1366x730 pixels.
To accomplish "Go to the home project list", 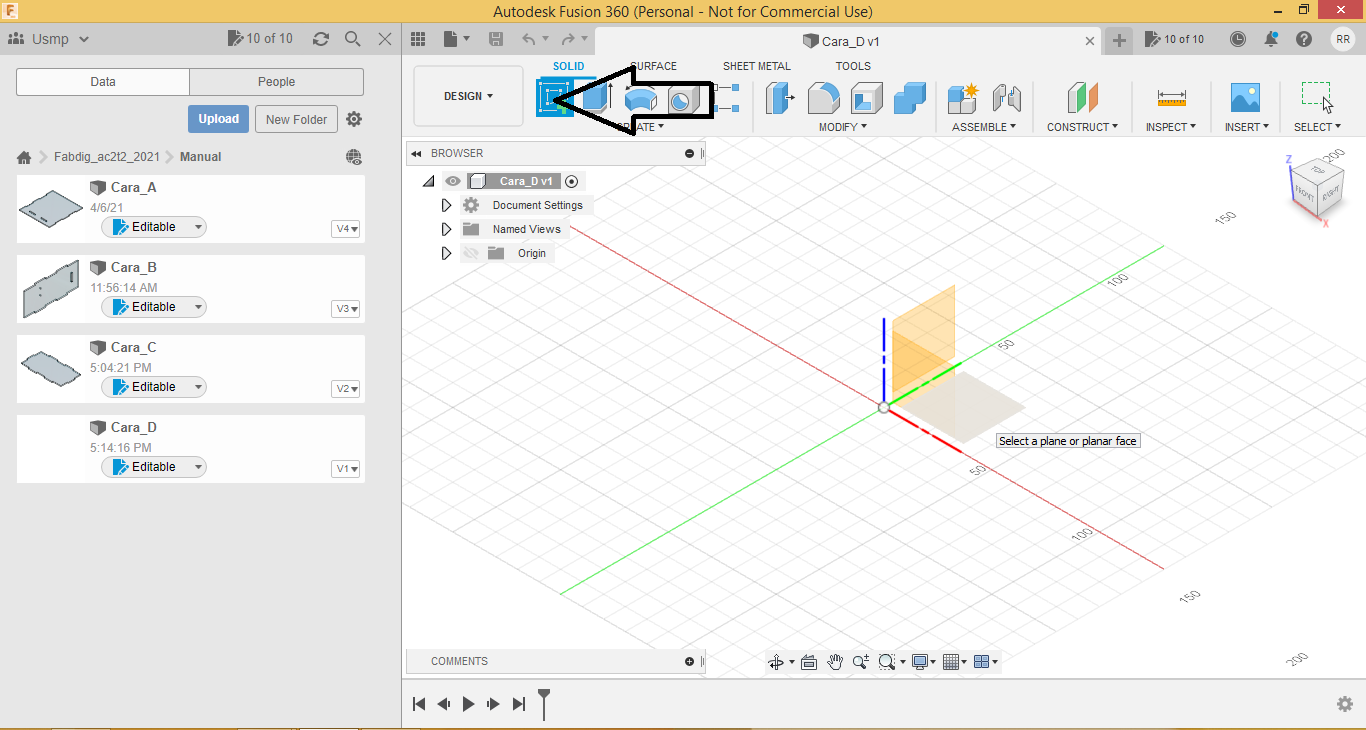I will pos(24,157).
